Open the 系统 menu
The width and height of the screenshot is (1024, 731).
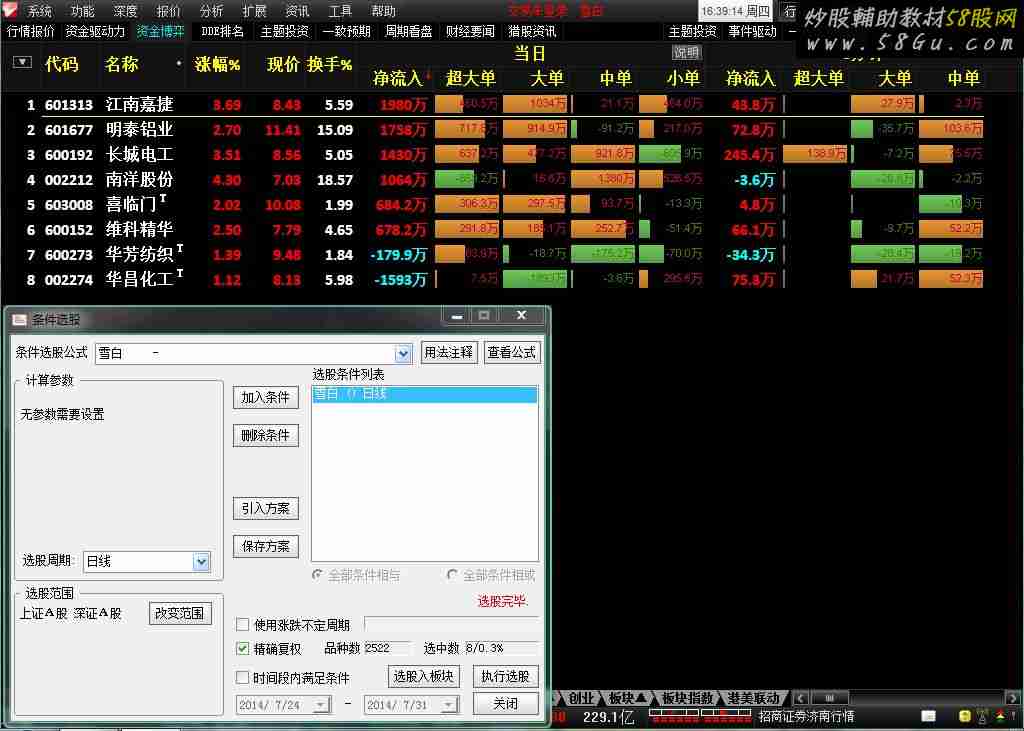39,11
